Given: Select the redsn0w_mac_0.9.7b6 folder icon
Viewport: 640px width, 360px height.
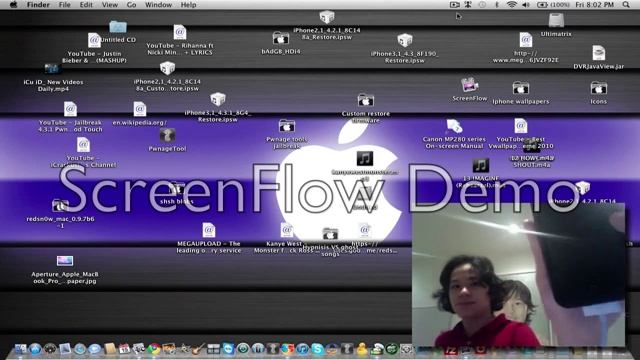Looking at the screenshot, I should (x=60, y=205).
